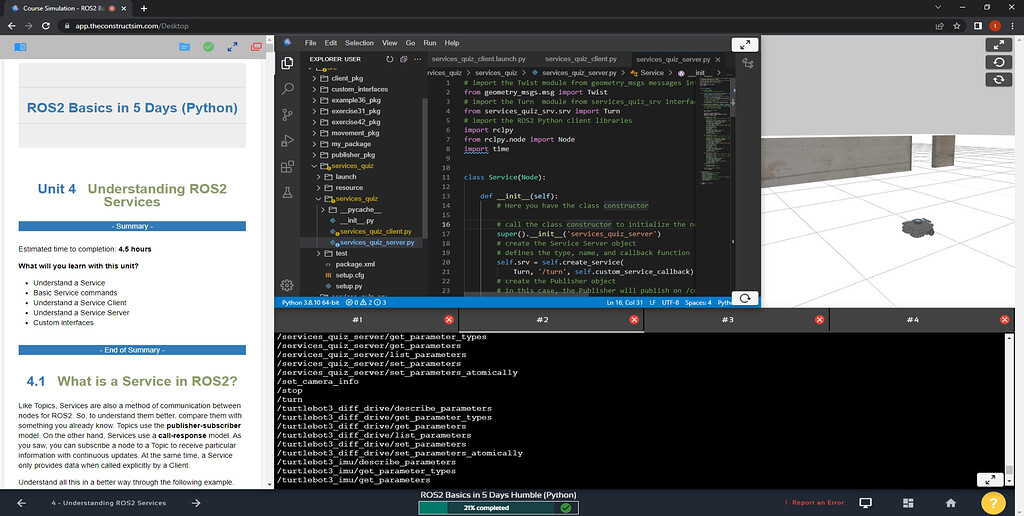
Task: Open the Run and Debug view
Action: click(x=287, y=140)
